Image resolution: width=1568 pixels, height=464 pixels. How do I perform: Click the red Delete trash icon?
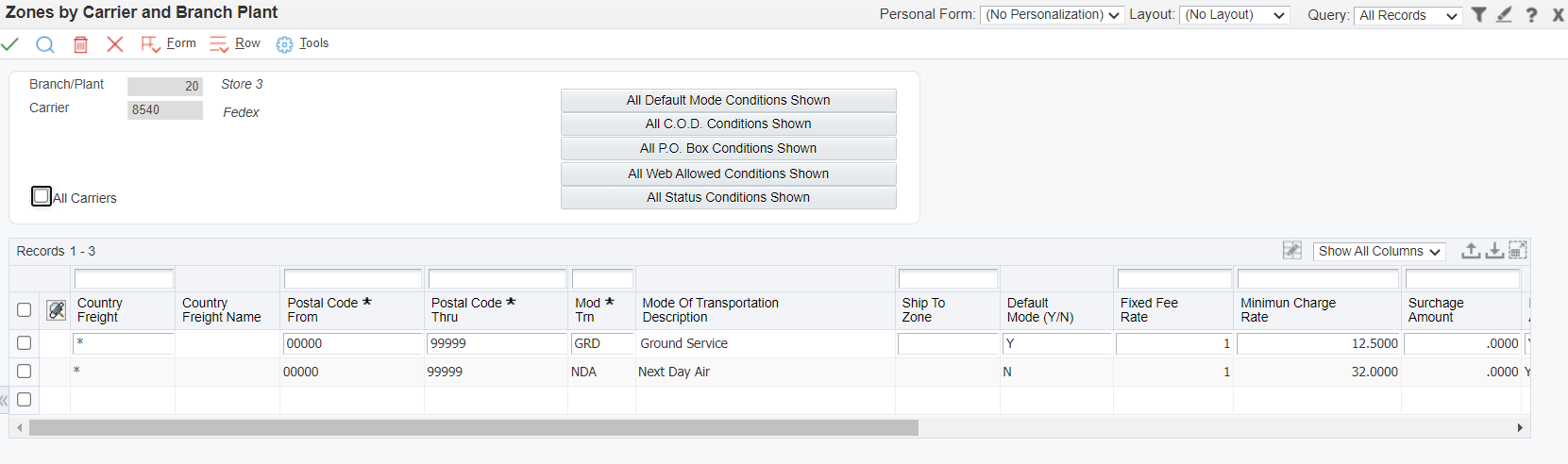81,44
